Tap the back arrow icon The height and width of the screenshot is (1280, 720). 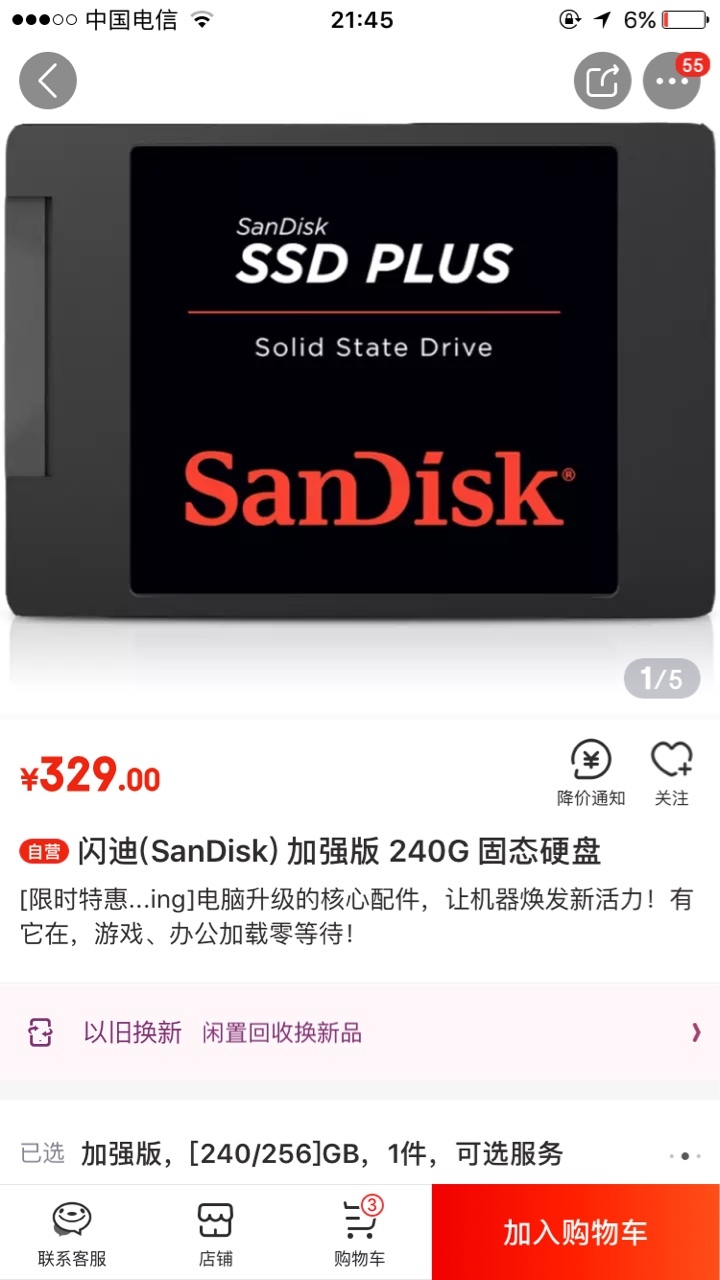click(47, 81)
